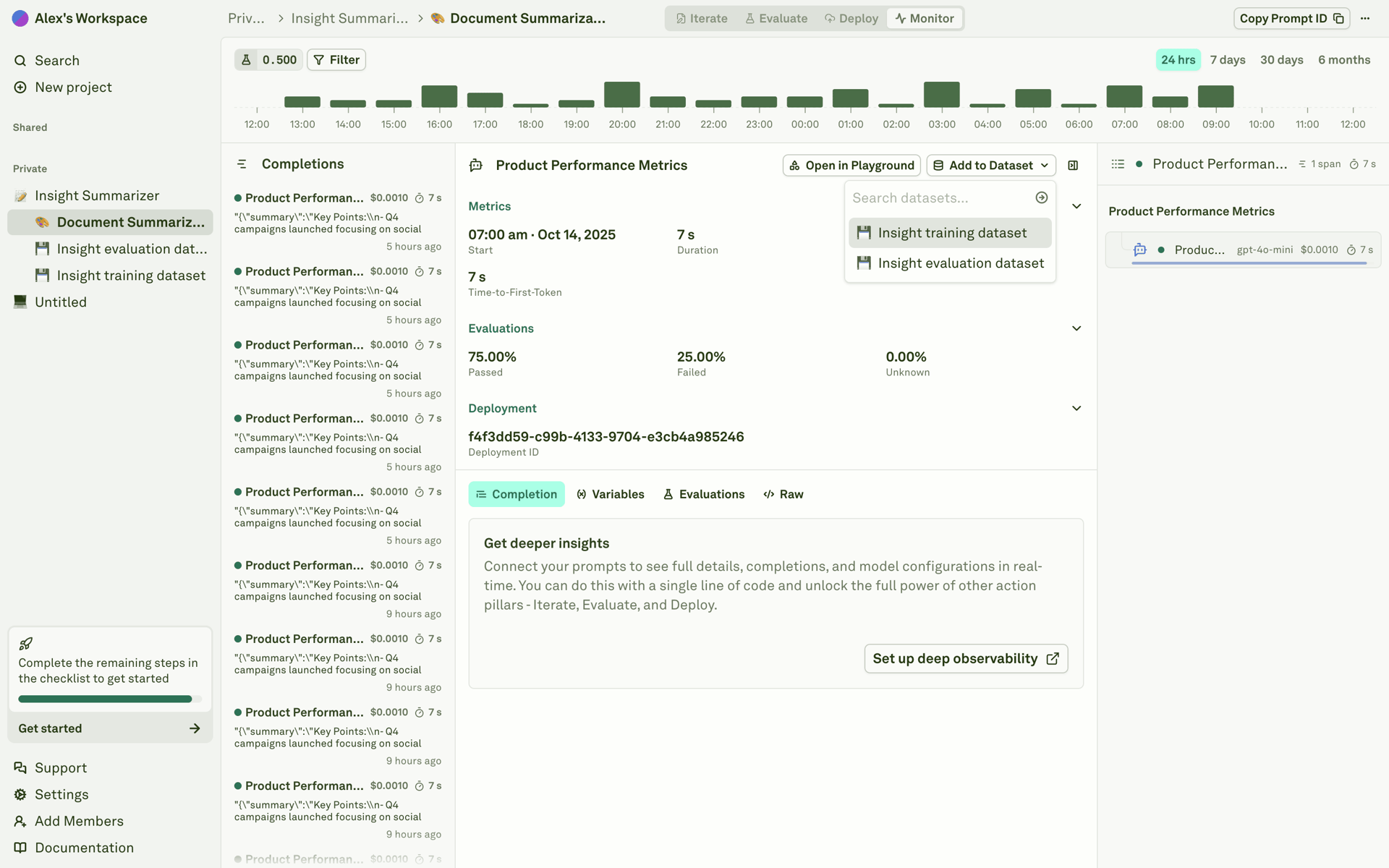The height and width of the screenshot is (868, 1389).
Task: Click the 75.00% Passed value
Action: pyautogui.click(x=492, y=357)
